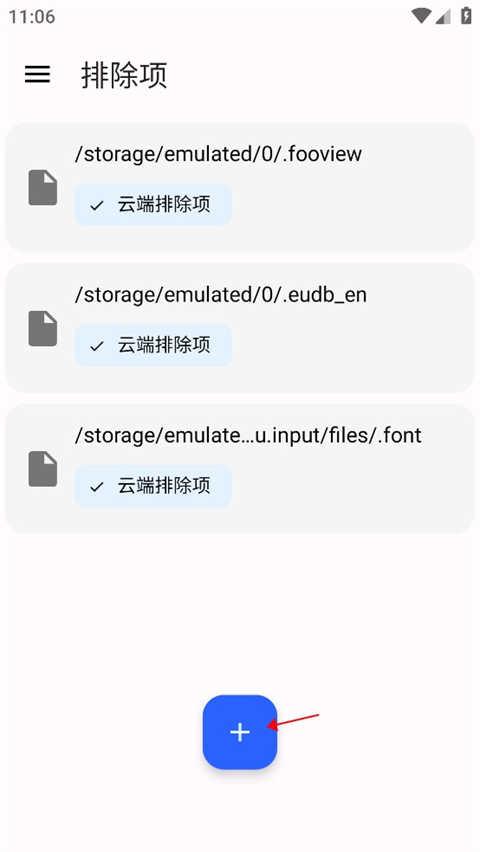Image resolution: width=480 pixels, height=852 pixels.
Task: Select the truncated .font path text
Action: 248,435
